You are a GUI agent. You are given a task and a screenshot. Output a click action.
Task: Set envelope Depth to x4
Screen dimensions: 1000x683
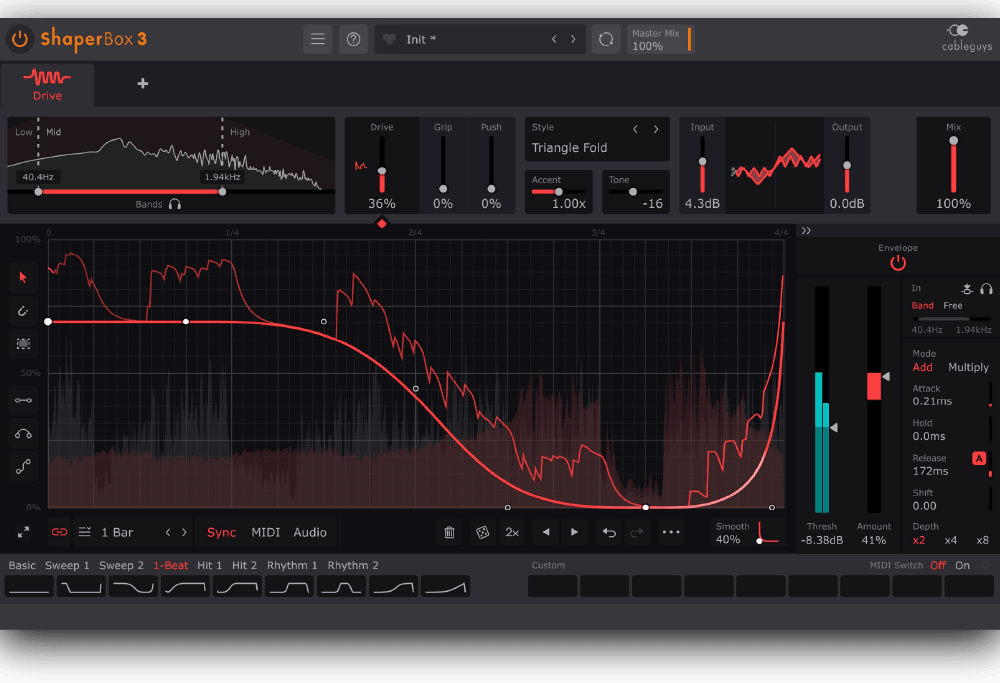pyautogui.click(x=950, y=540)
